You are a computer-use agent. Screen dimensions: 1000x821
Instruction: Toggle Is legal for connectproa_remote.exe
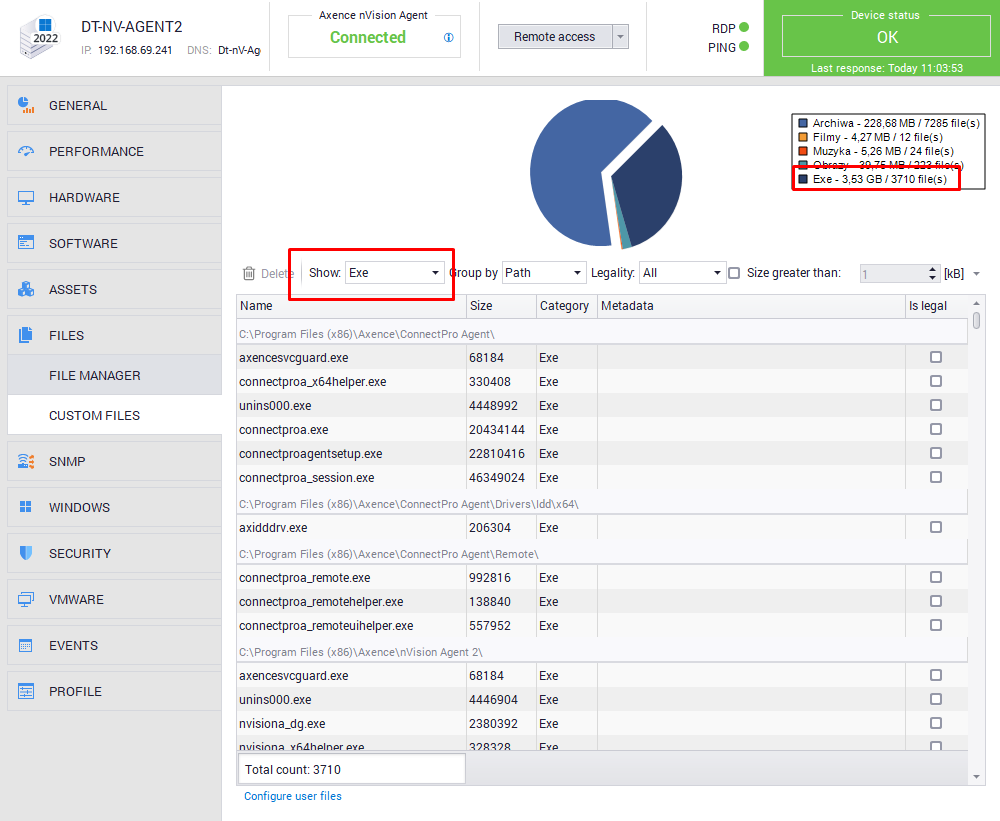936,577
